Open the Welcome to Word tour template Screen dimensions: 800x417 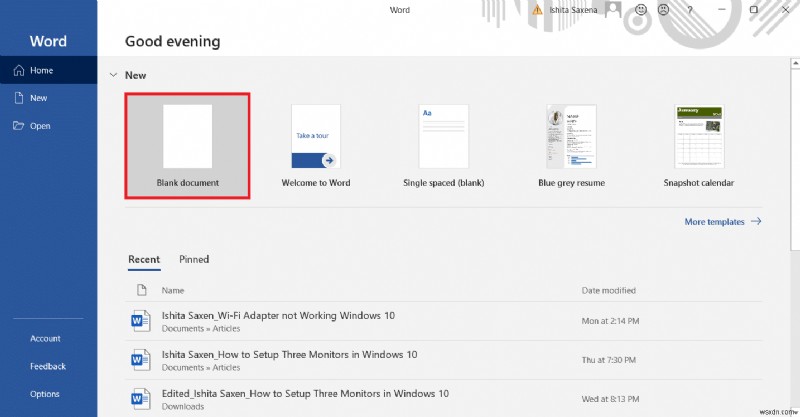316,145
